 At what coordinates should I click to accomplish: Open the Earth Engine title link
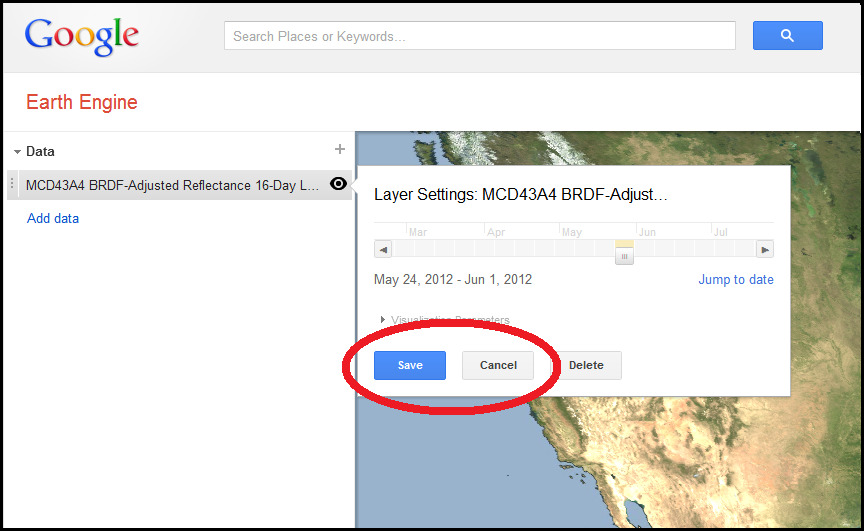[x=82, y=102]
